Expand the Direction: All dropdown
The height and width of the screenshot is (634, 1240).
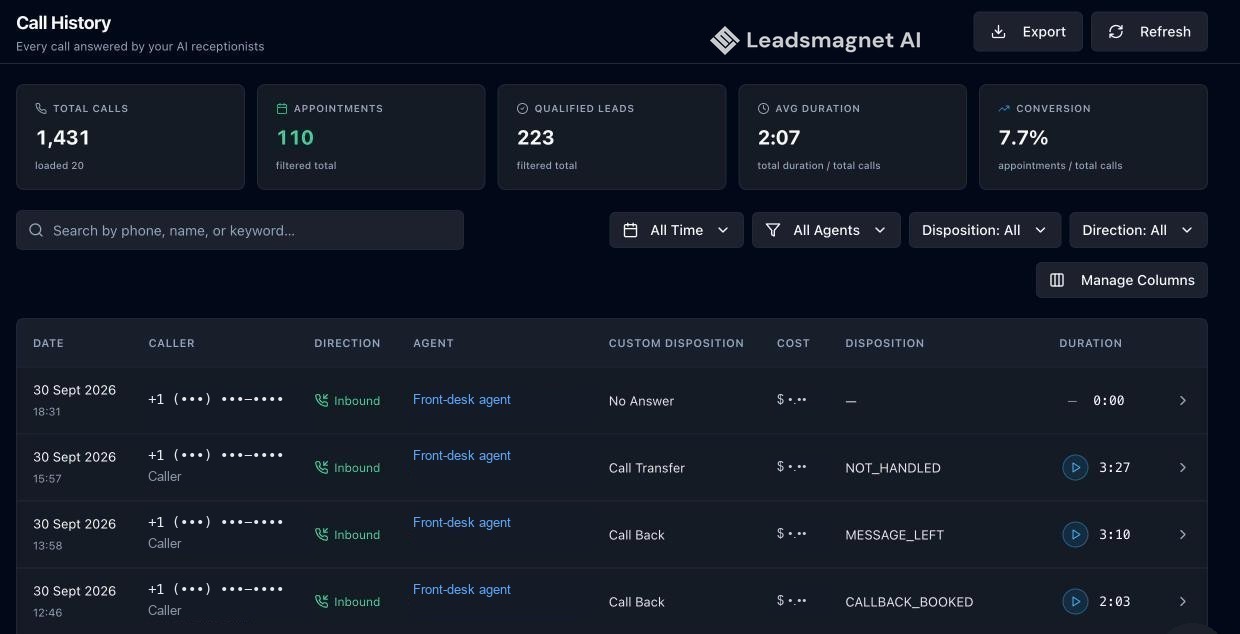(1138, 230)
